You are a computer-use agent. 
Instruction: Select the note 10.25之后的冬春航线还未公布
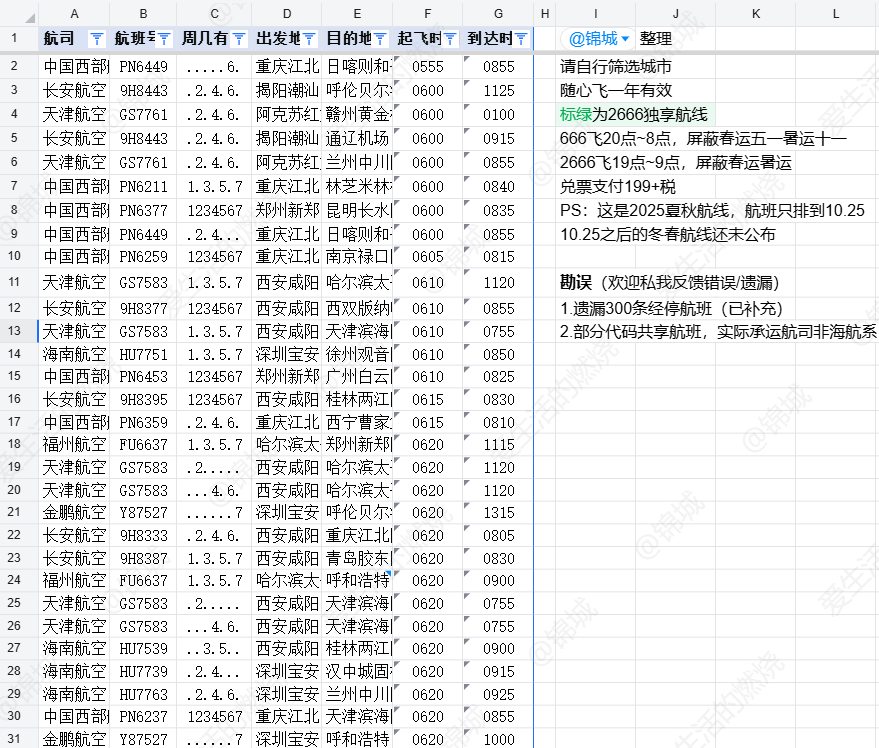pos(667,234)
